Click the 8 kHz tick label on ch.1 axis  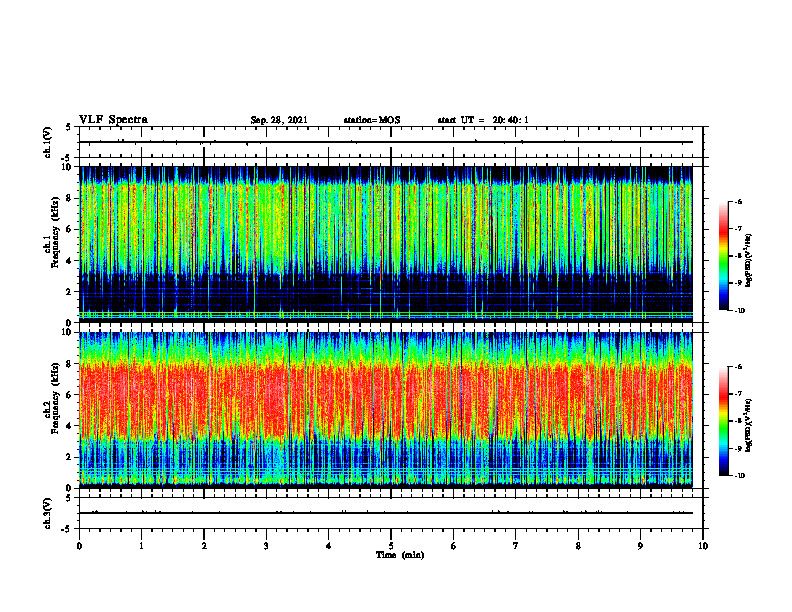click(70, 198)
